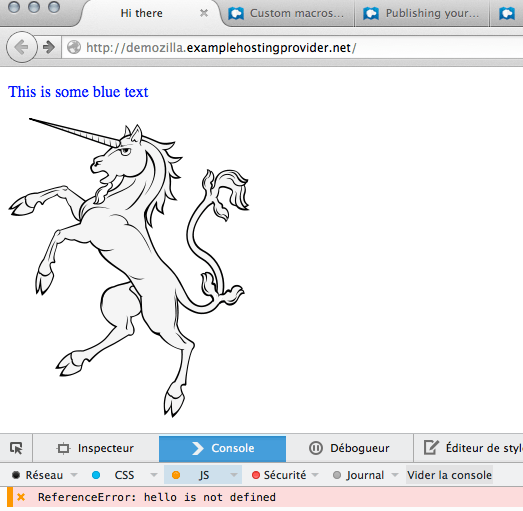Open the Débogueur tab

(x=349, y=448)
